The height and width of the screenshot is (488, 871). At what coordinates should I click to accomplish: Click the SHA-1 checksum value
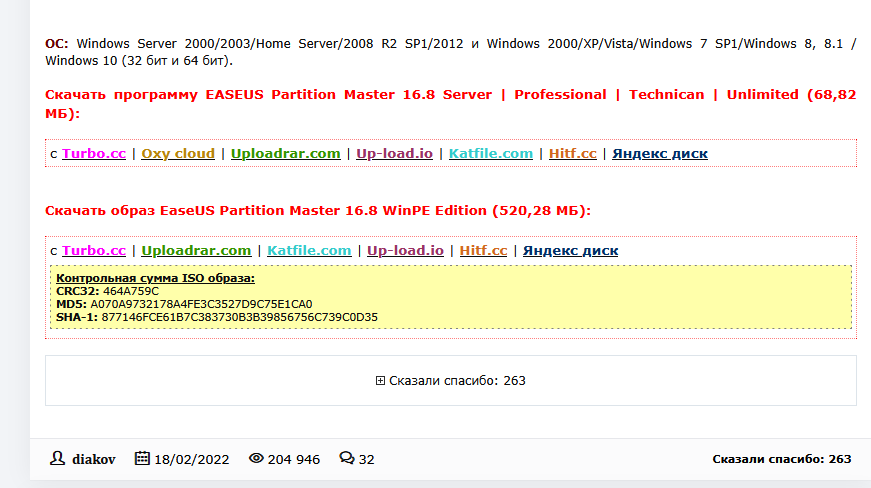tap(239, 317)
